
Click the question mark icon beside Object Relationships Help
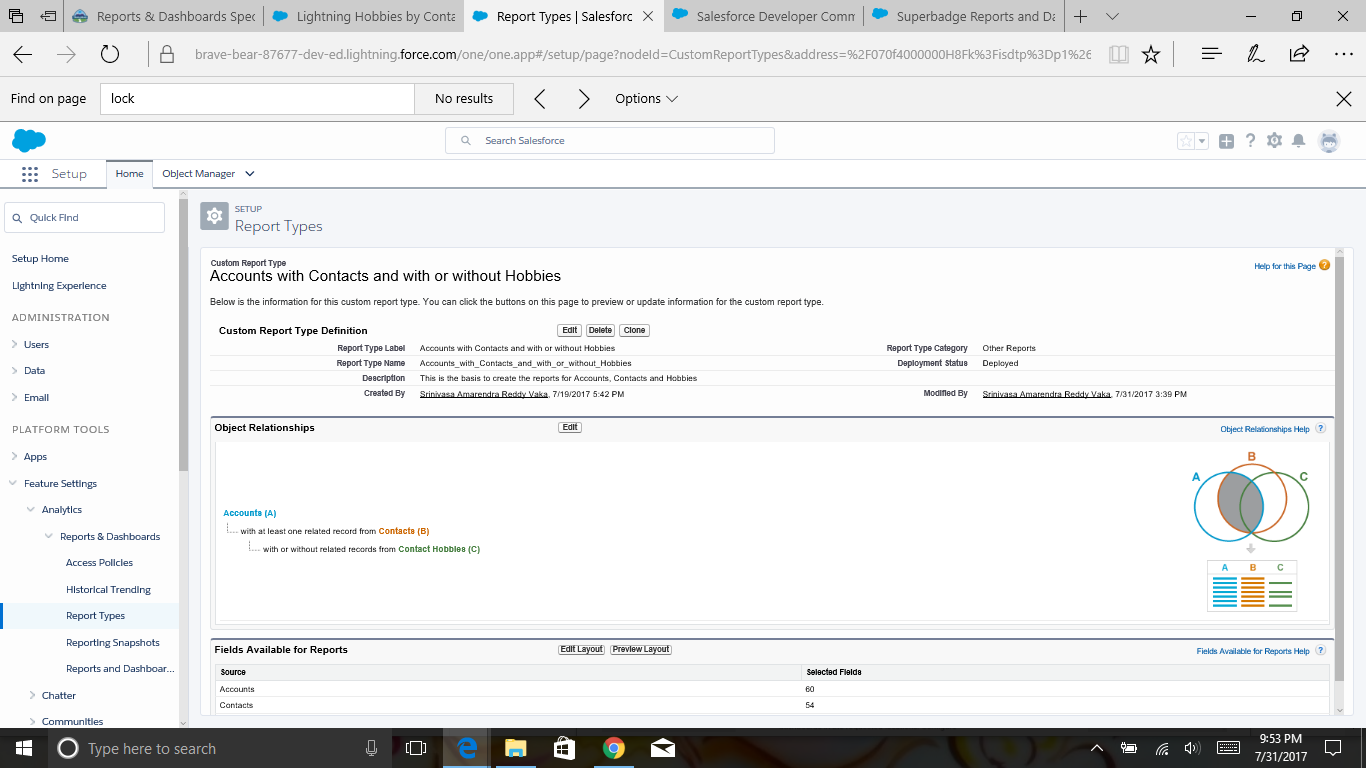click(x=1320, y=428)
